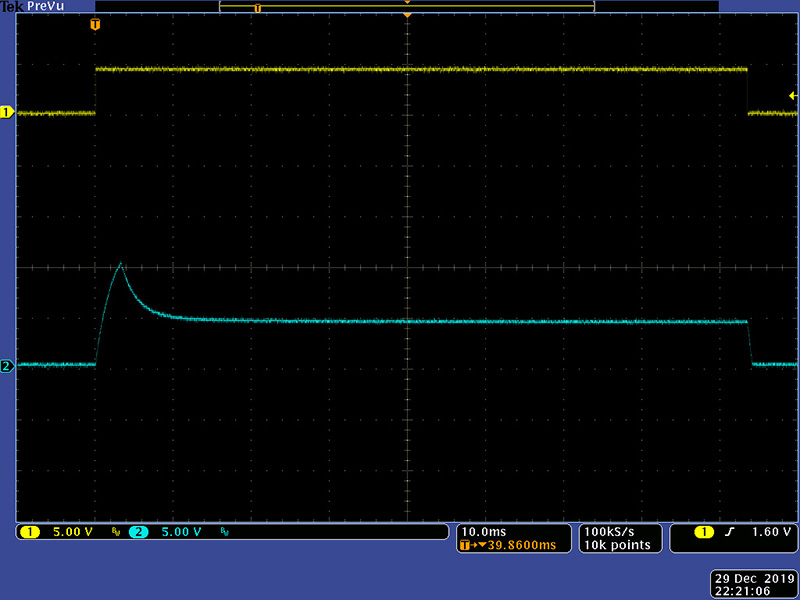
Task: Select channel 1 ground reference marker
Action: 7,113
